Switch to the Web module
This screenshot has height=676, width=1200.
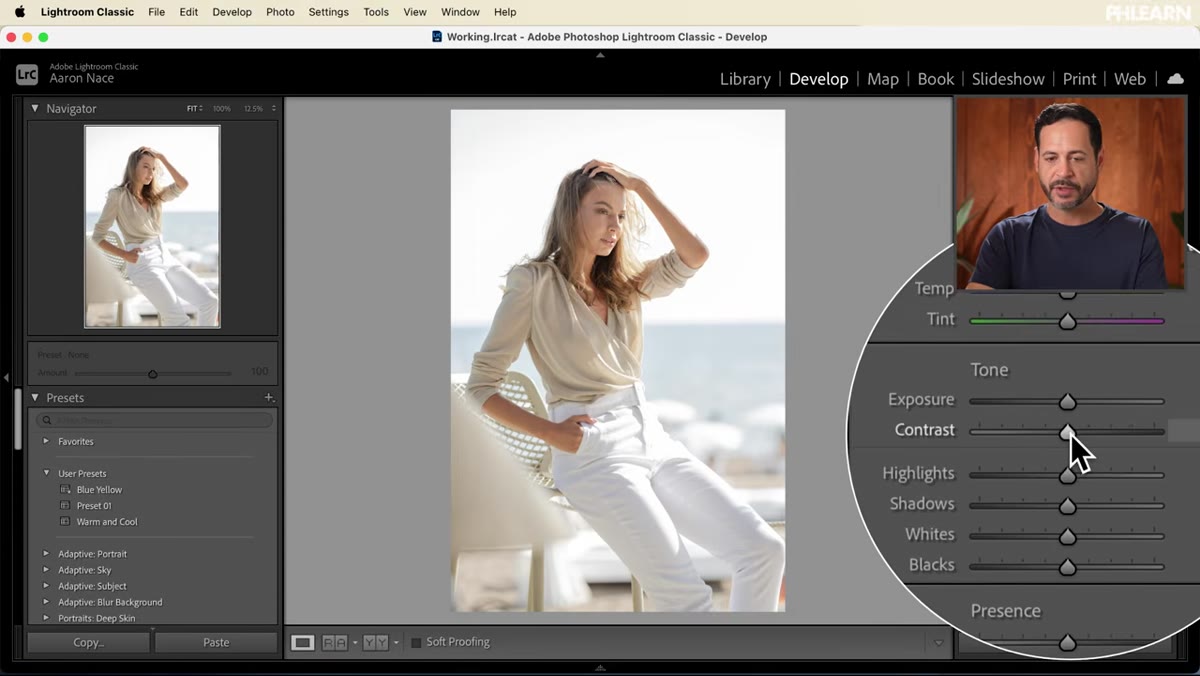point(1130,79)
